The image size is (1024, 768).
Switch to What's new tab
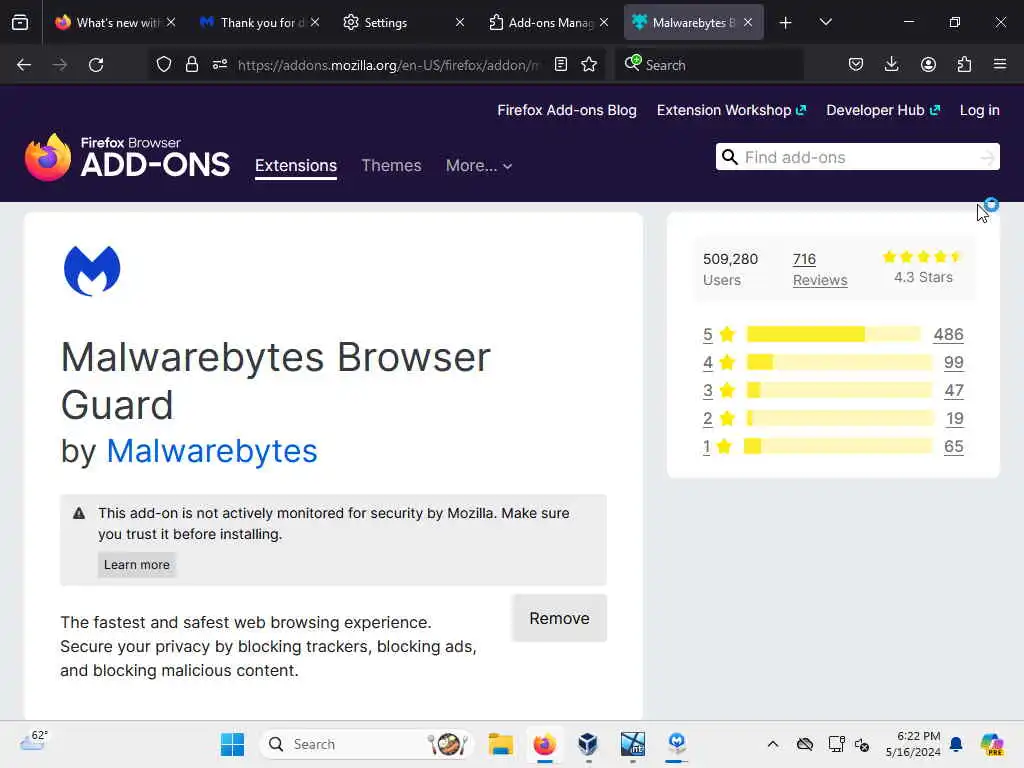click(x=116, y=23)
